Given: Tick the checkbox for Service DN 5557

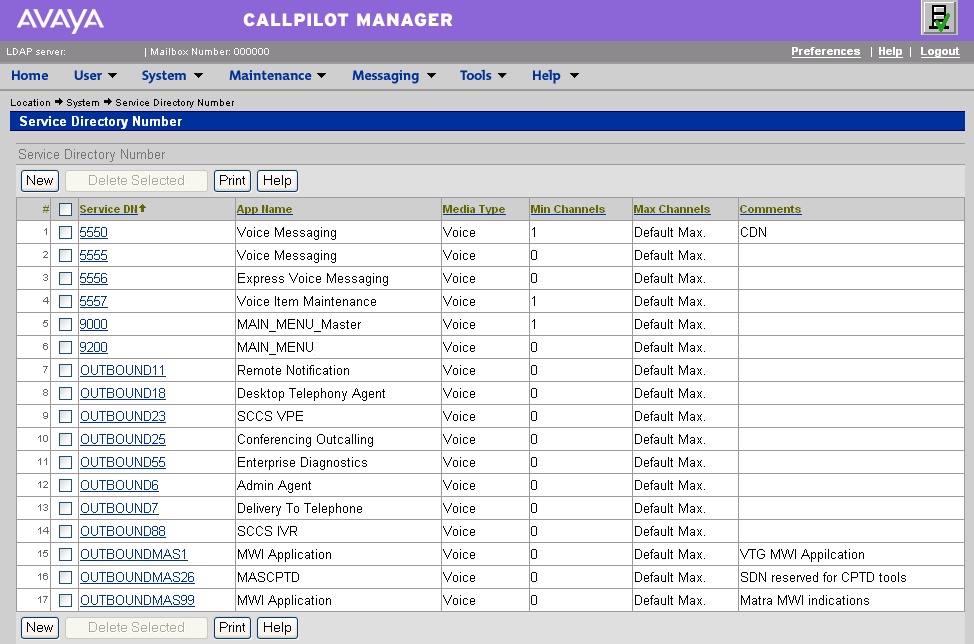Looking at the screenshot, I should coord(65,302).
